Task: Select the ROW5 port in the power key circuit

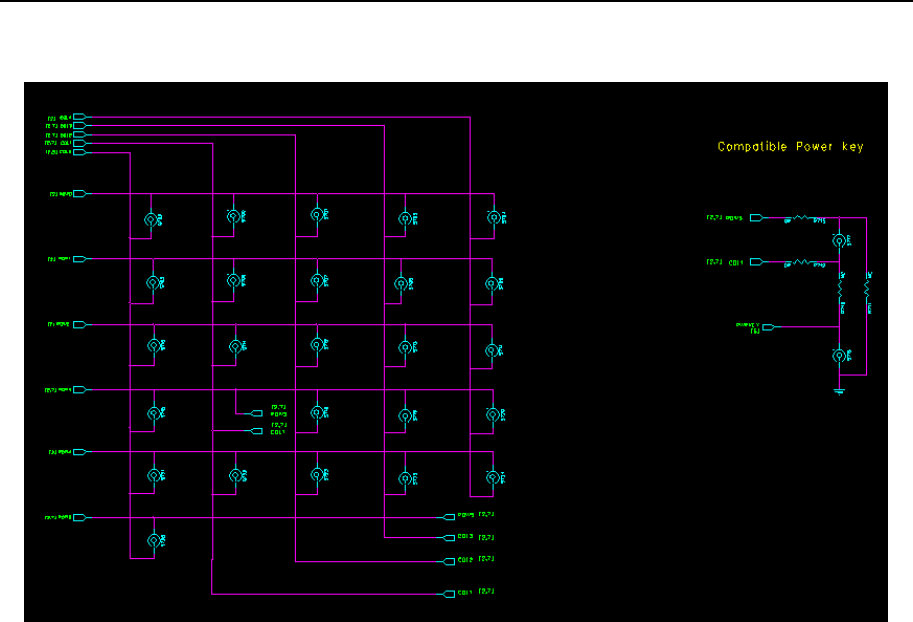Action: point(756,218)
